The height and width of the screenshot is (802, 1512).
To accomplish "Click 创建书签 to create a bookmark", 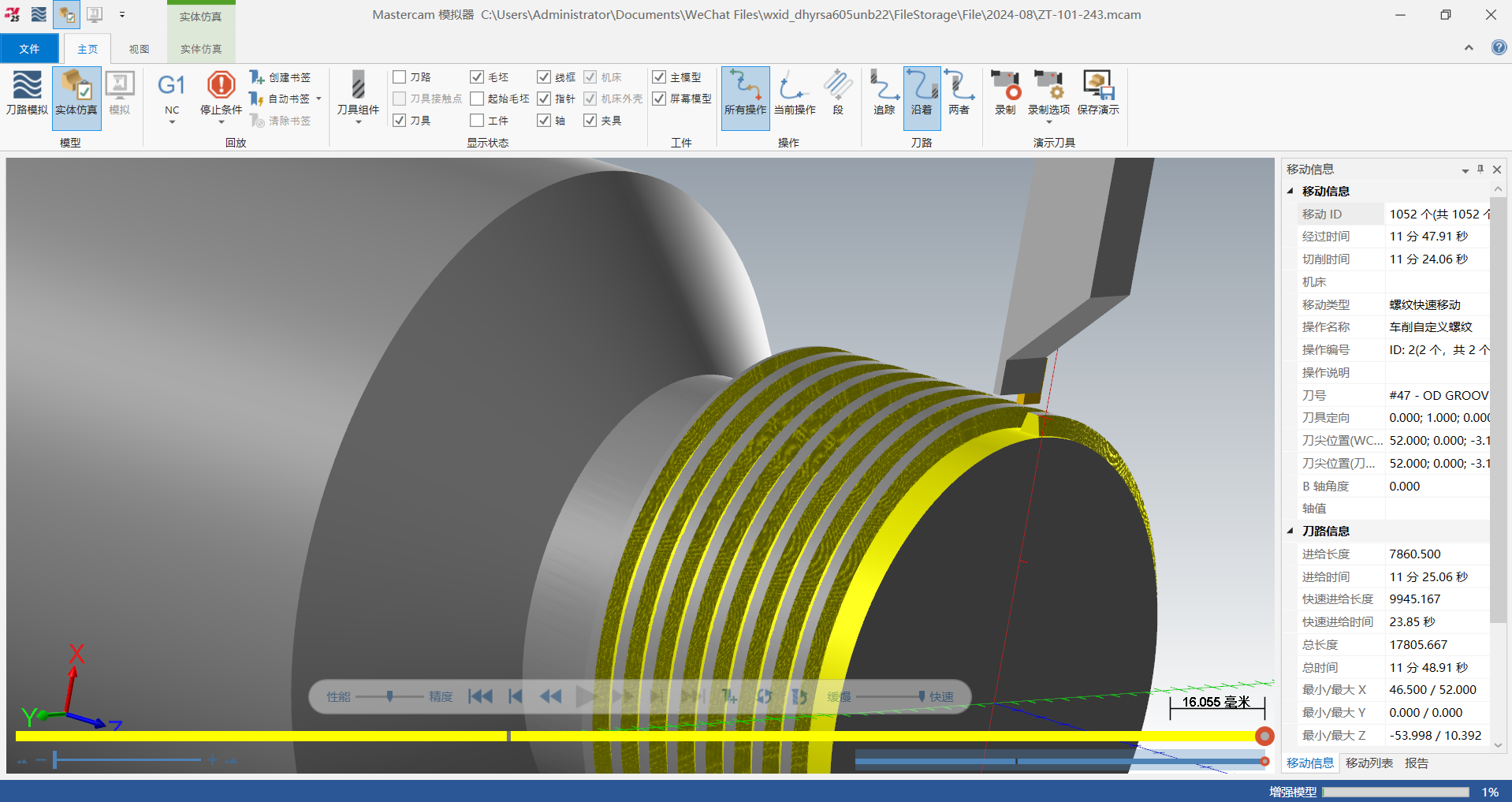I will pyautogui.click(x=281, y=77).
